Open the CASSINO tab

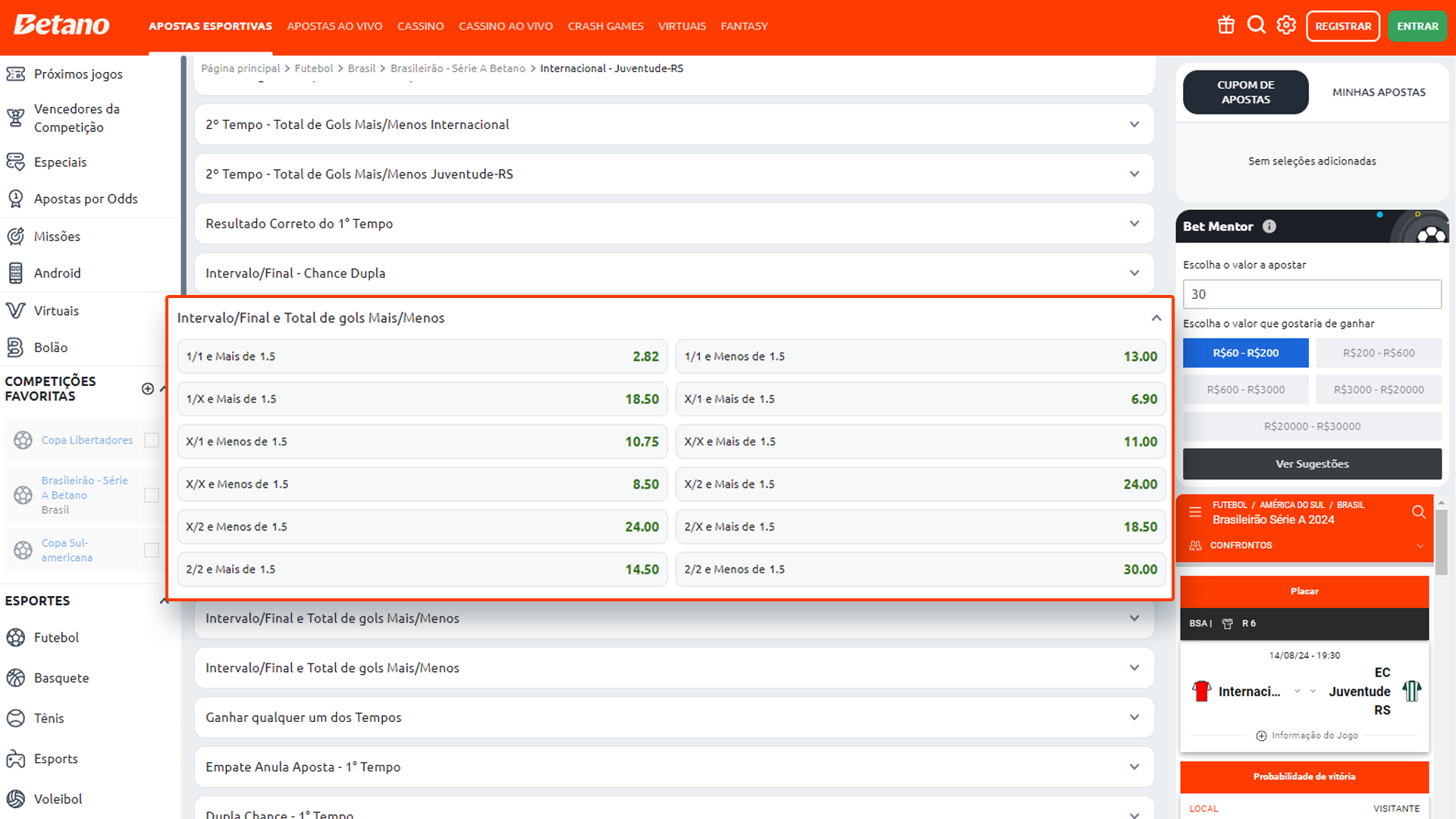coord(420,26)
